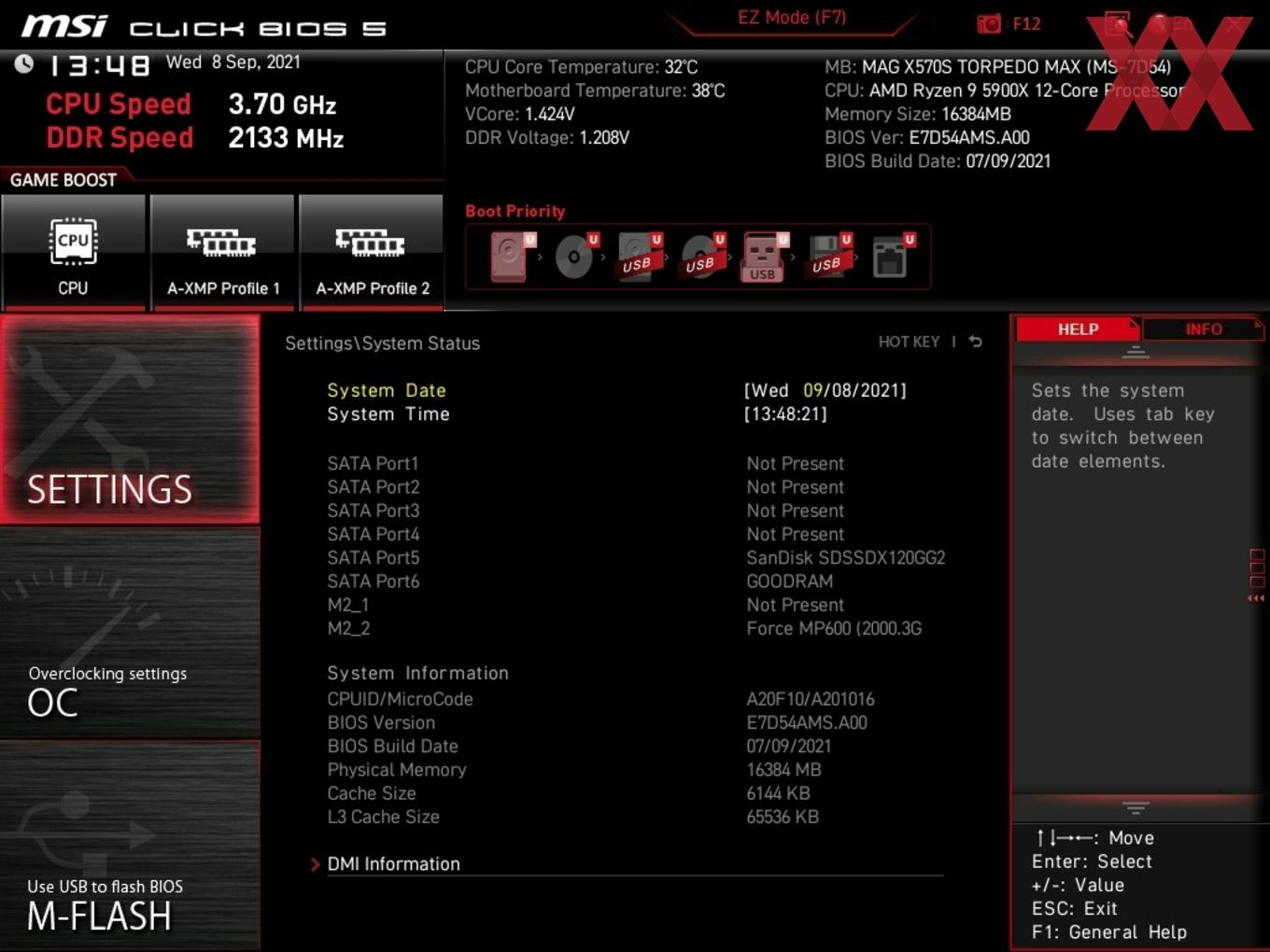Select the CD/DVD disc boot device icon

[575, 257]
